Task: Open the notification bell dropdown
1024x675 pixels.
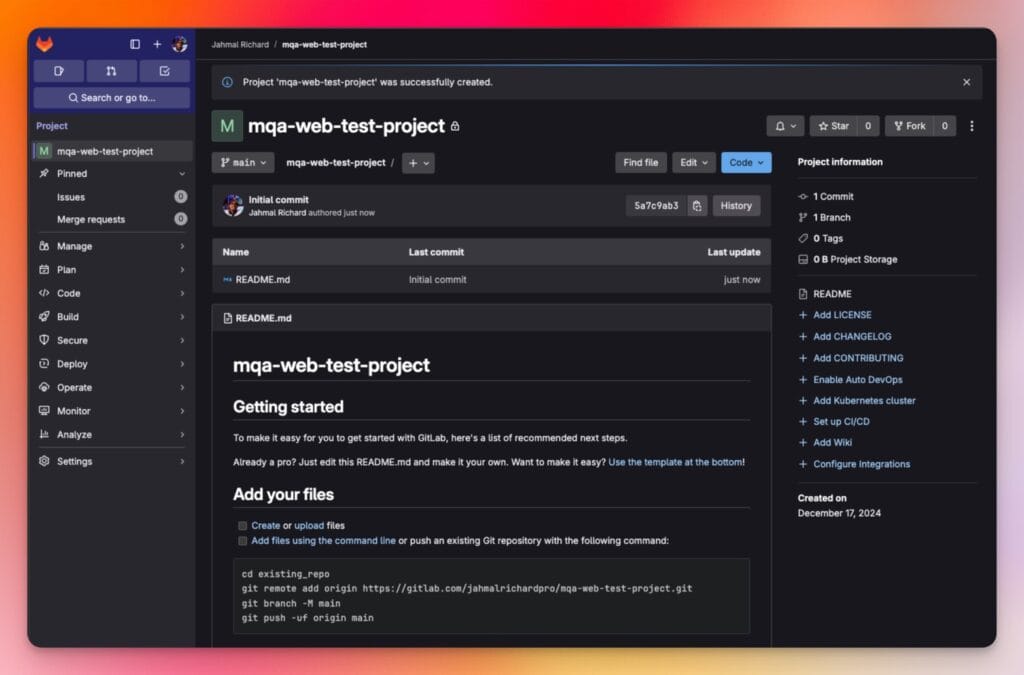Action: [785, 126]
